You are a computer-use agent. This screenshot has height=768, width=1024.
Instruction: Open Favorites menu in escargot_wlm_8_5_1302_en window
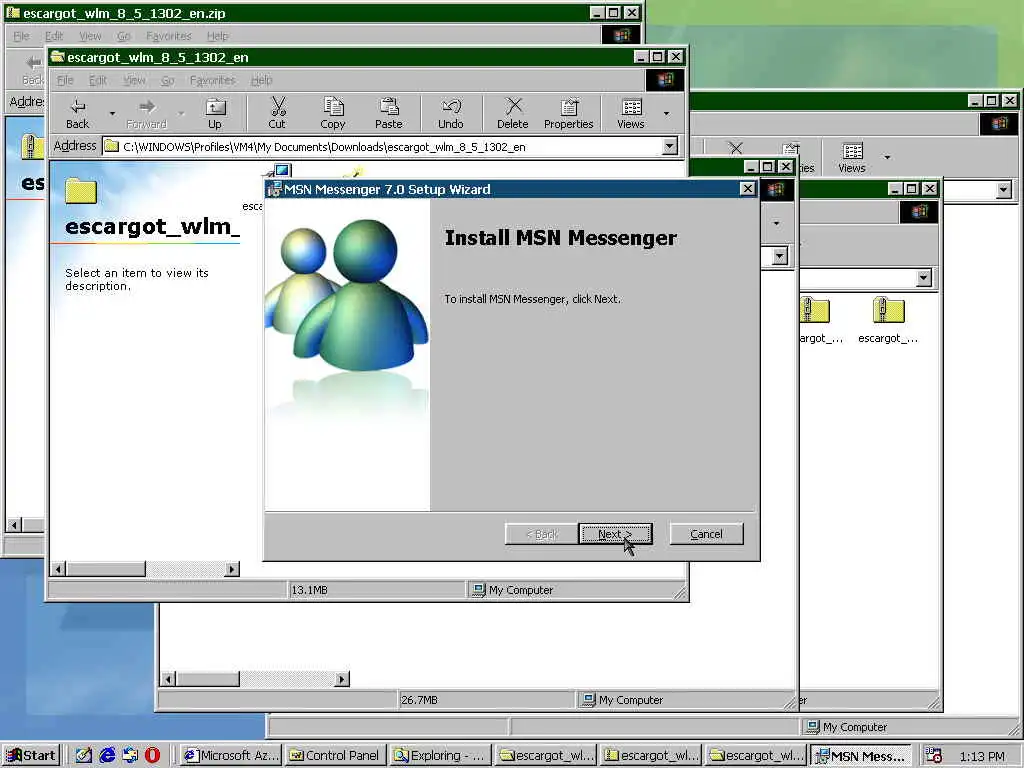[212, 80]
